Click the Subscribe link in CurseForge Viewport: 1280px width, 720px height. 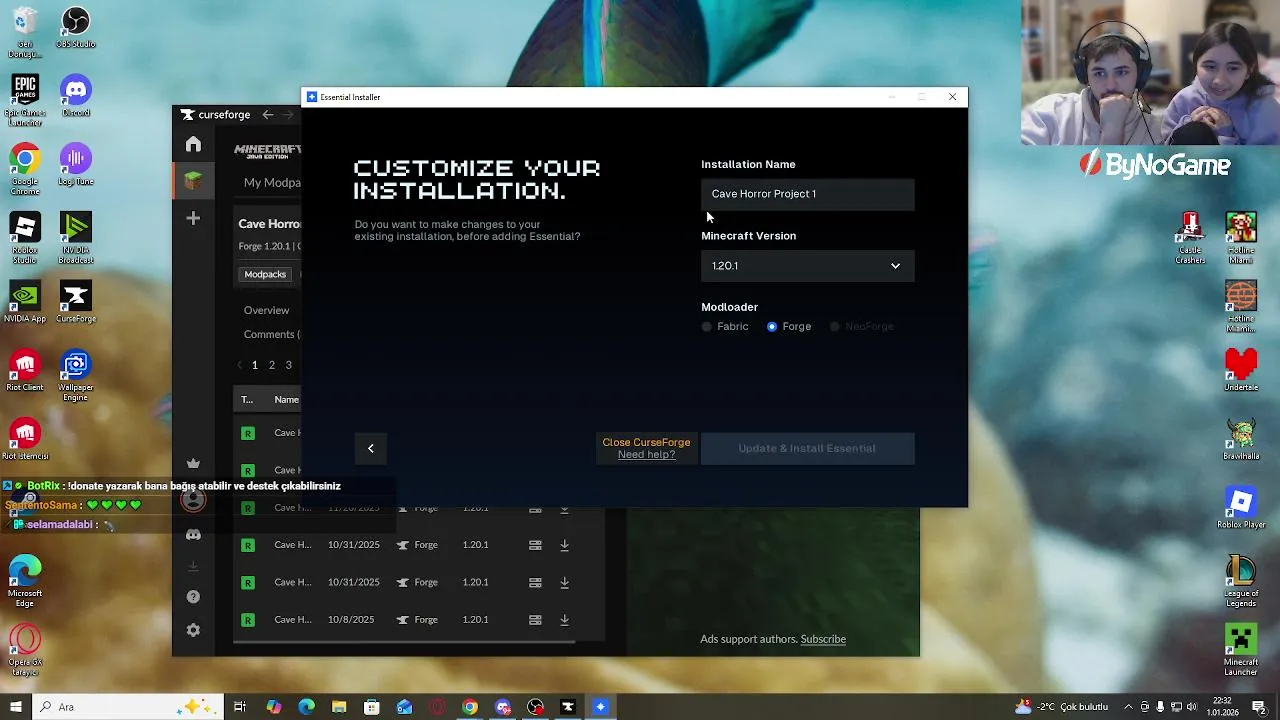[823, 639]
